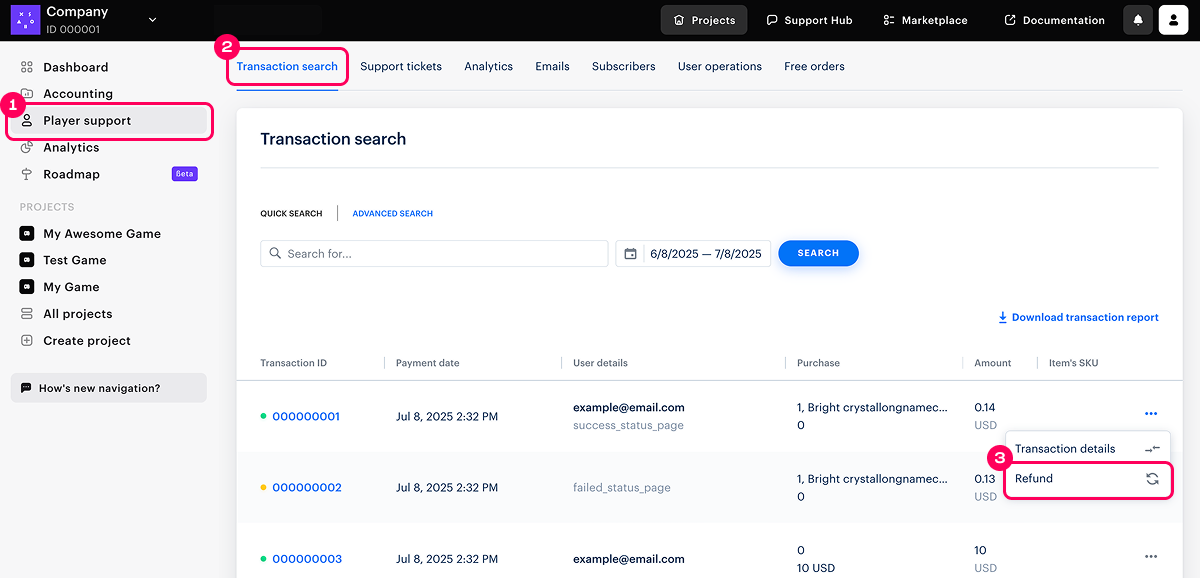Screen dimensions: 1200x578
Task: Open the user profile avatar icon
Action: (x=1173, y=20)
